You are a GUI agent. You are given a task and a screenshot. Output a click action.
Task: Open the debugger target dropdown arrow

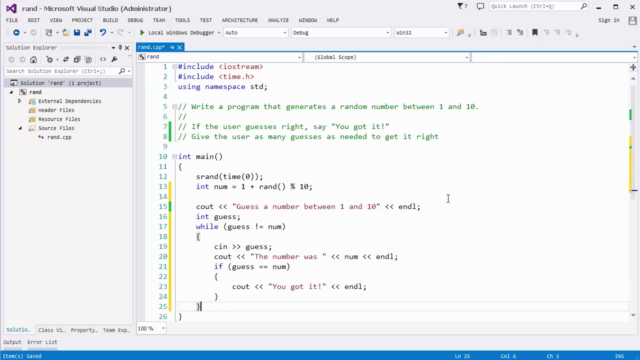point(219,33)
